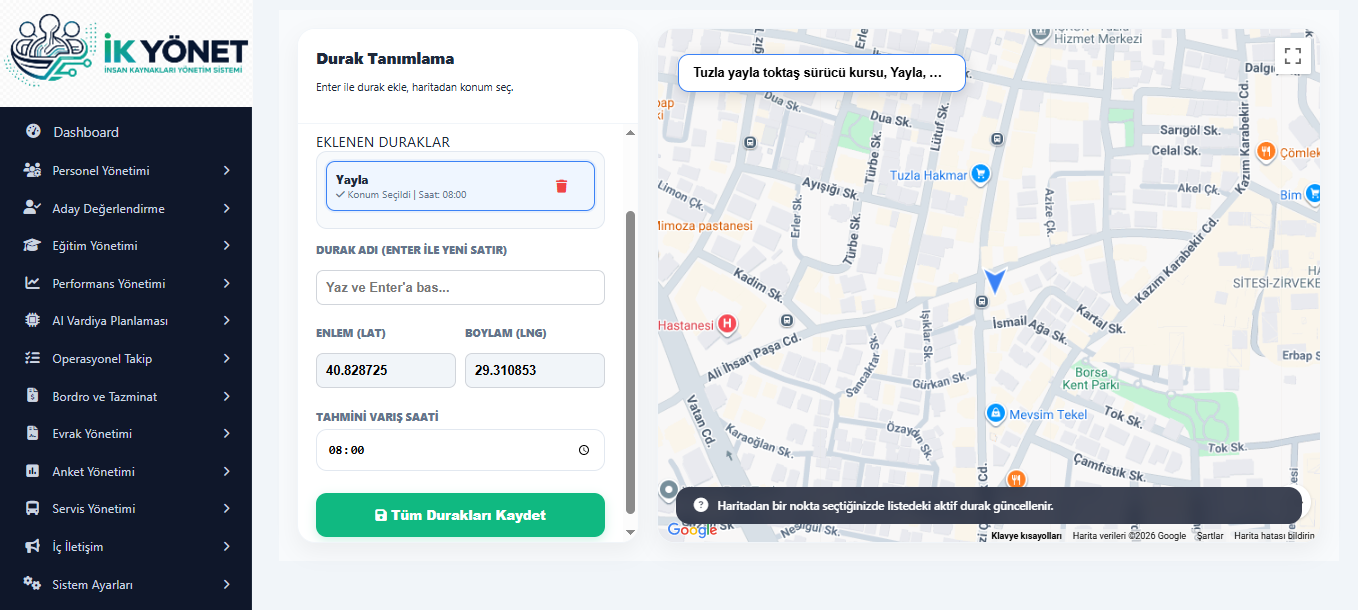Click the Hastanesi hospital marker
This screenshot has width=1358, height=610.
727,324
